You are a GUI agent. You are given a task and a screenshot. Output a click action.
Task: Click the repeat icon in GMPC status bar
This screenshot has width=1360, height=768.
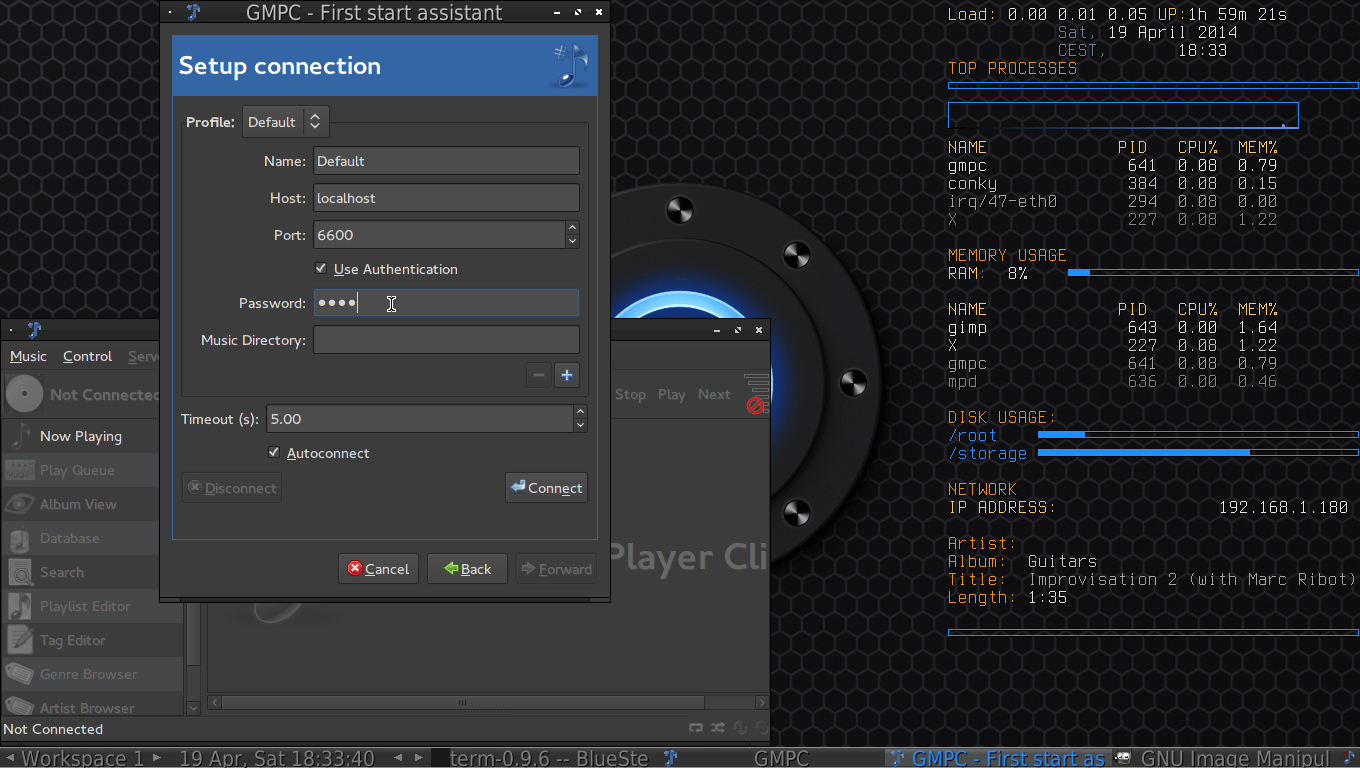tap(696, 729)
